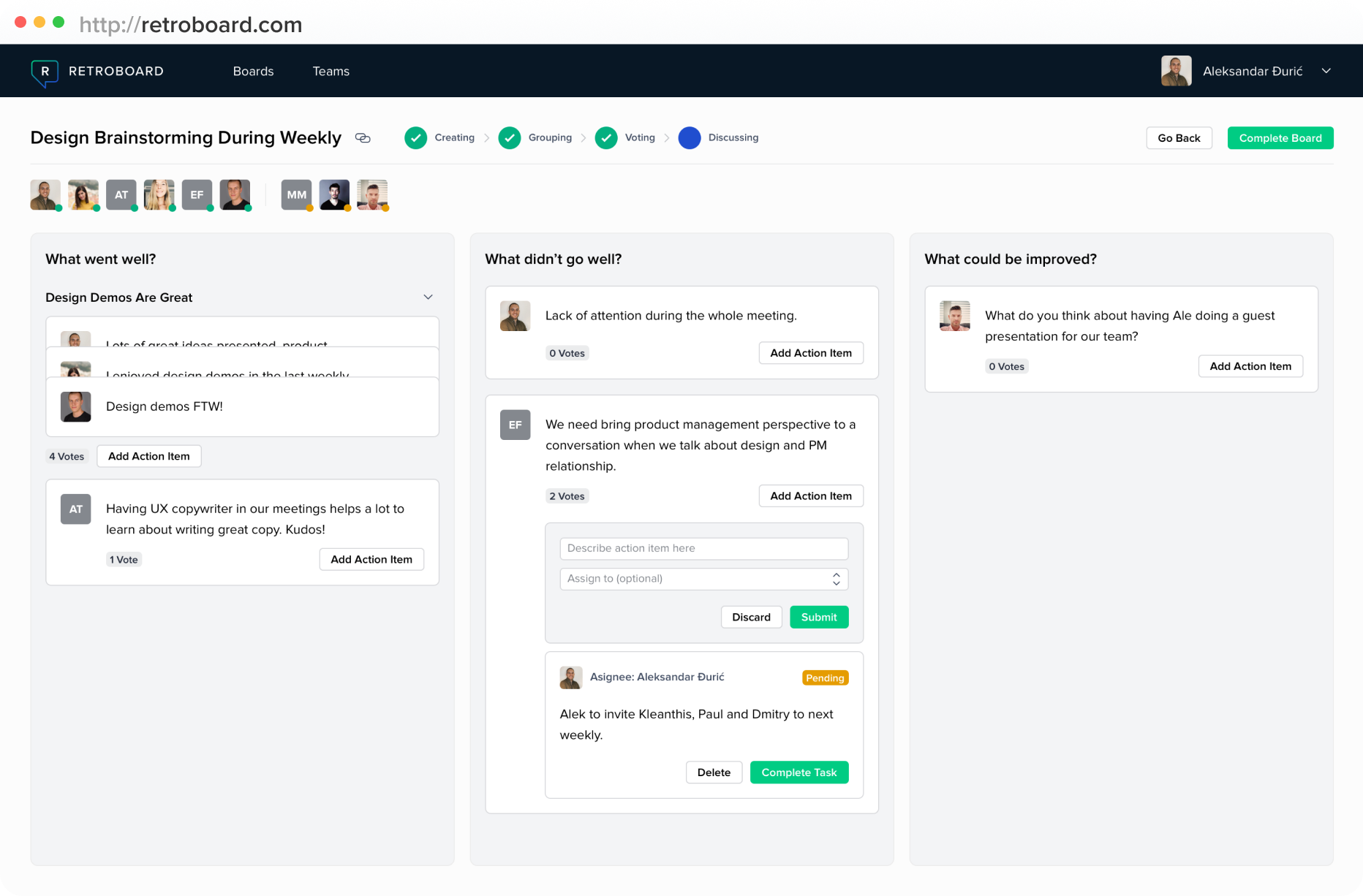Click the Retroboard logo icon
The image size is (1363, 896).
(44, 71)
